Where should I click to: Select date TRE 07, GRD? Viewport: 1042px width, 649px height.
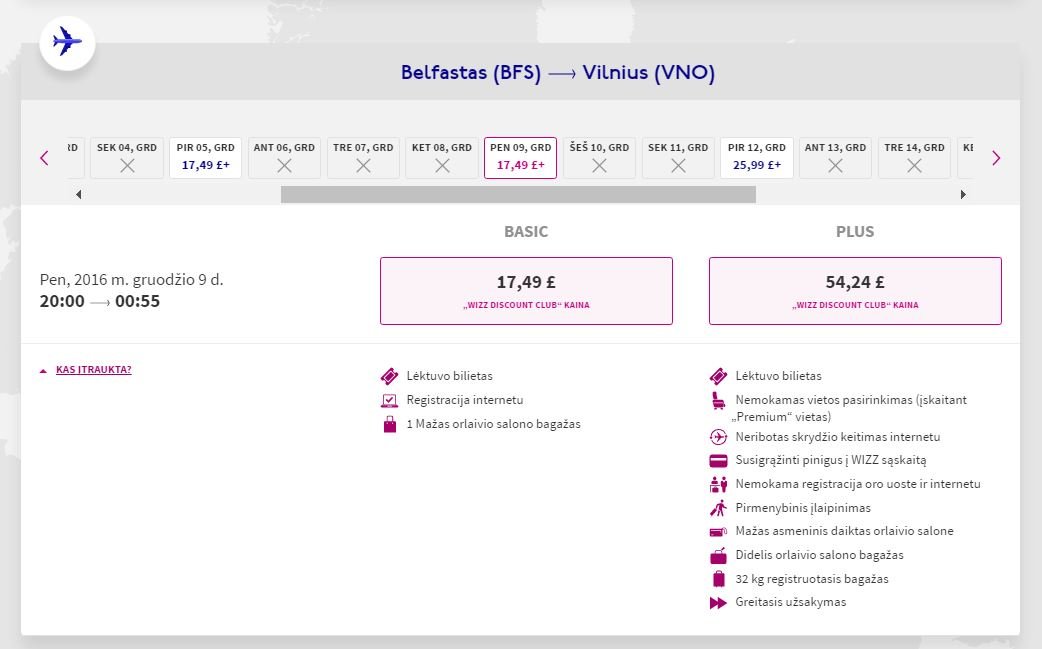tap(364, 158)
